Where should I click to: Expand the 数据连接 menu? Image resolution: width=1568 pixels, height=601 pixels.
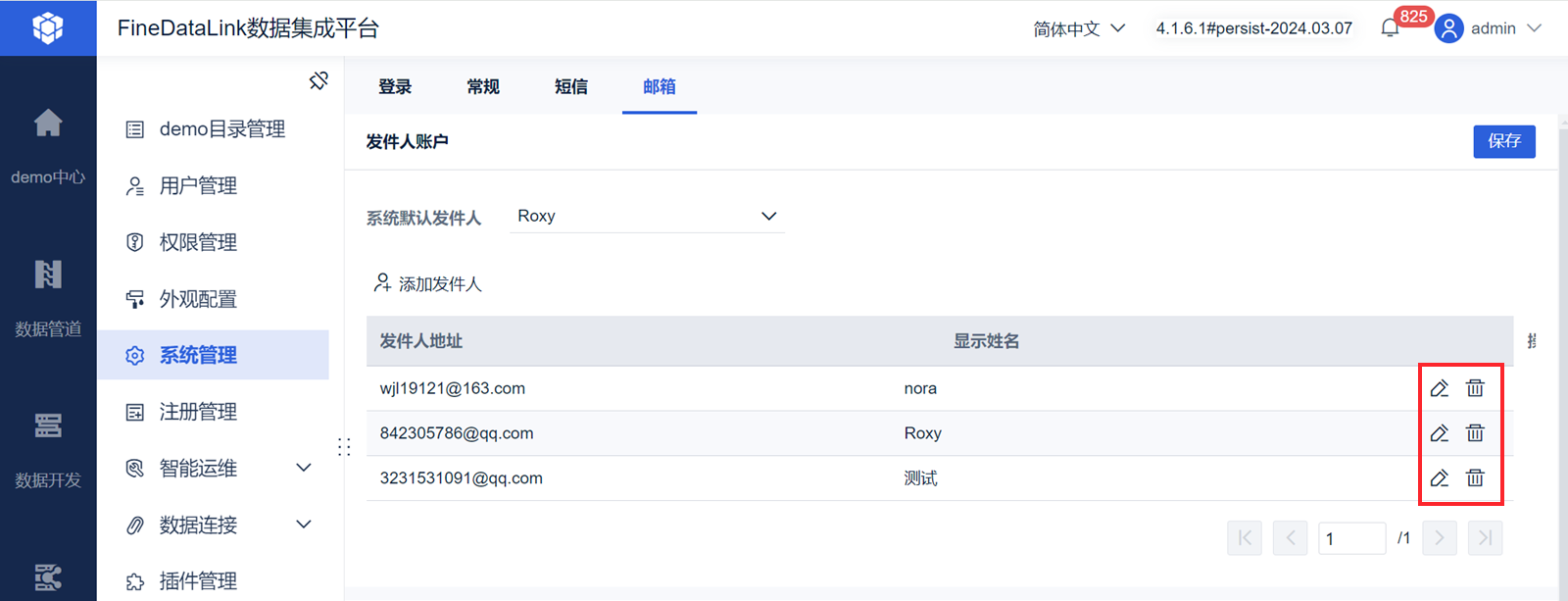tap(304, 525)
